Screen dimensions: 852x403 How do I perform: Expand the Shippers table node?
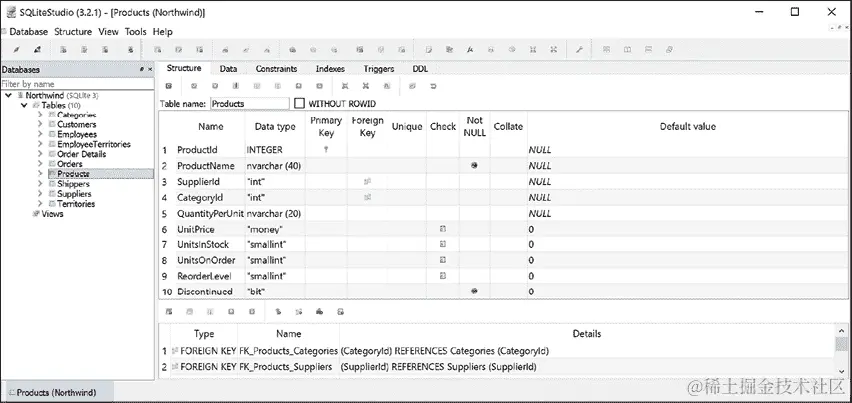click(40, 184)
